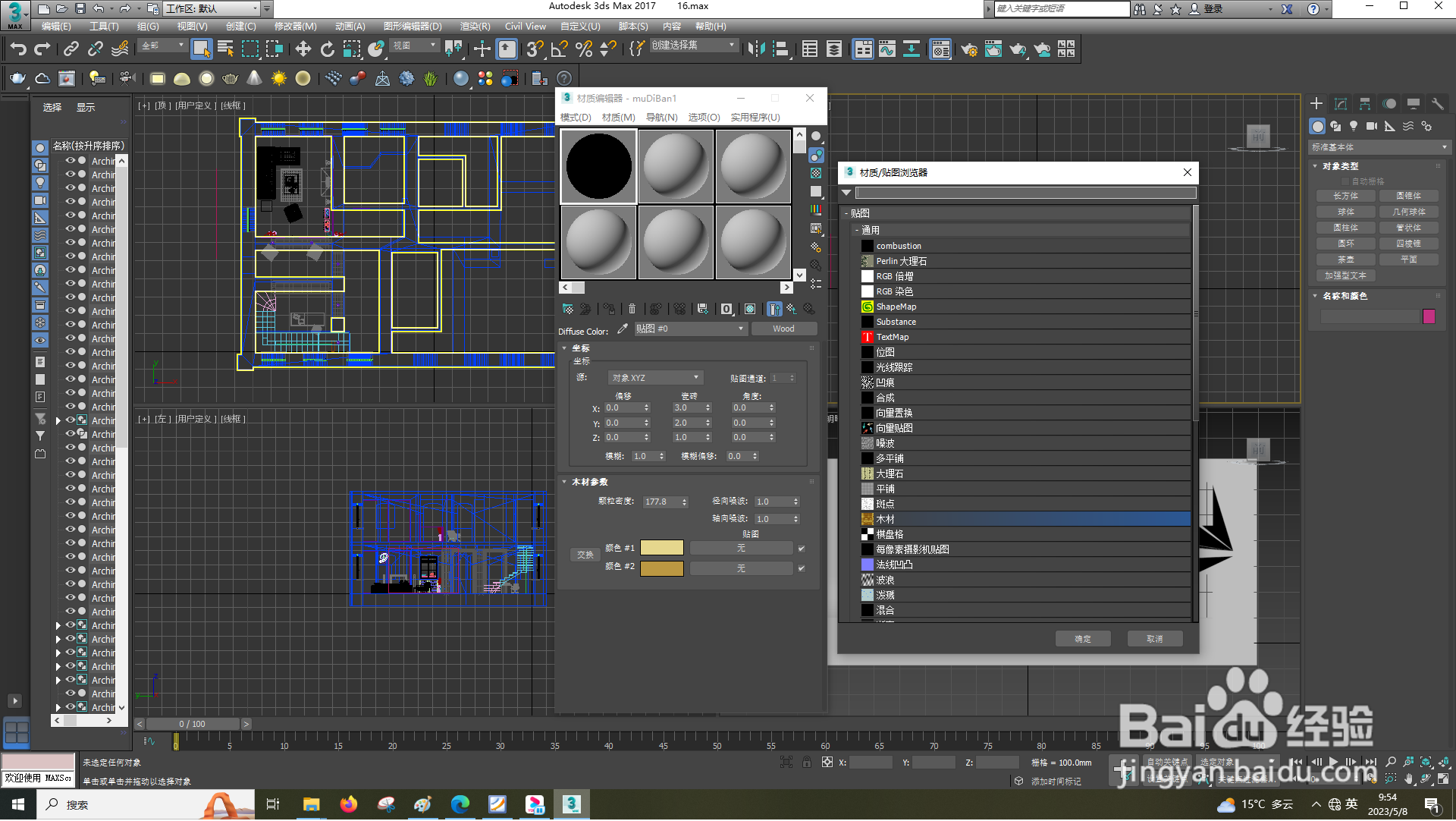
Task: Click the Sample Type sphere icon in Material Editor
Action: pos(816,137)
